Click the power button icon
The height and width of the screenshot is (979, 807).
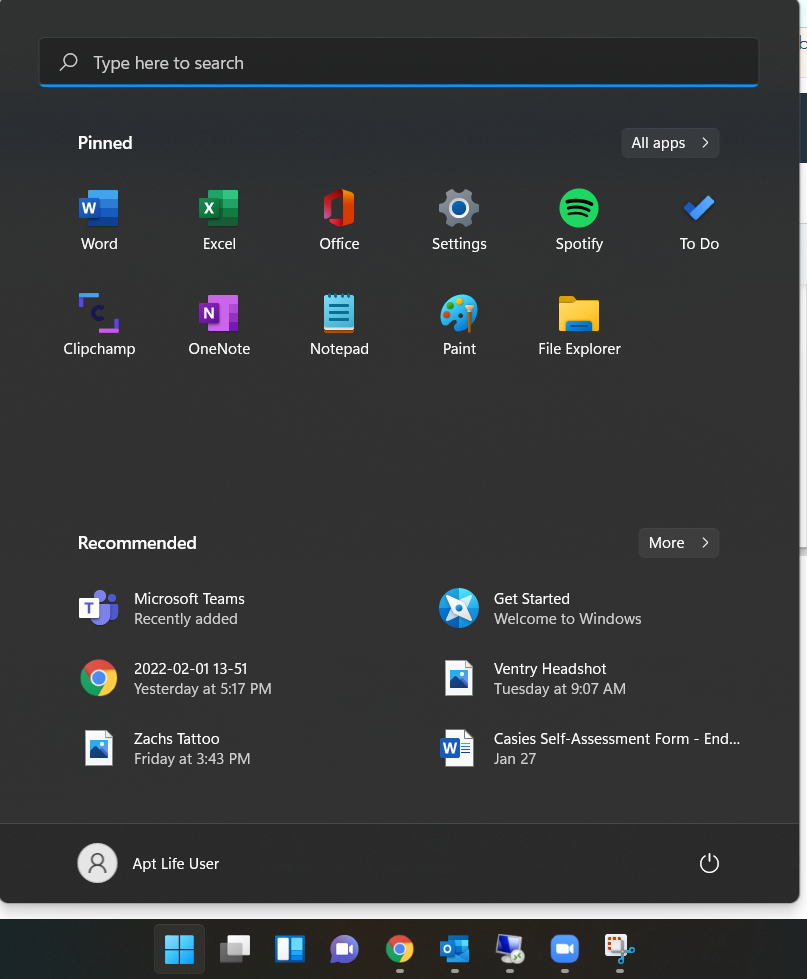pos(709,863)
